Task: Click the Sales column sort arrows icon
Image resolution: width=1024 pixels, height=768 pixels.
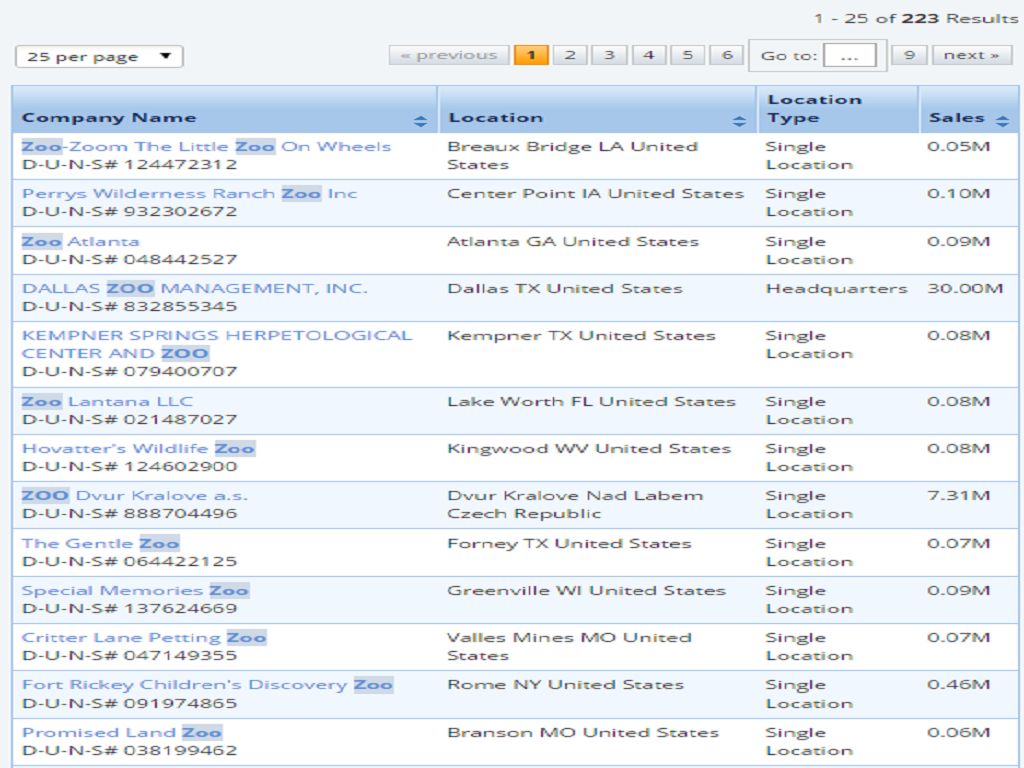Action: (1003, 119)
